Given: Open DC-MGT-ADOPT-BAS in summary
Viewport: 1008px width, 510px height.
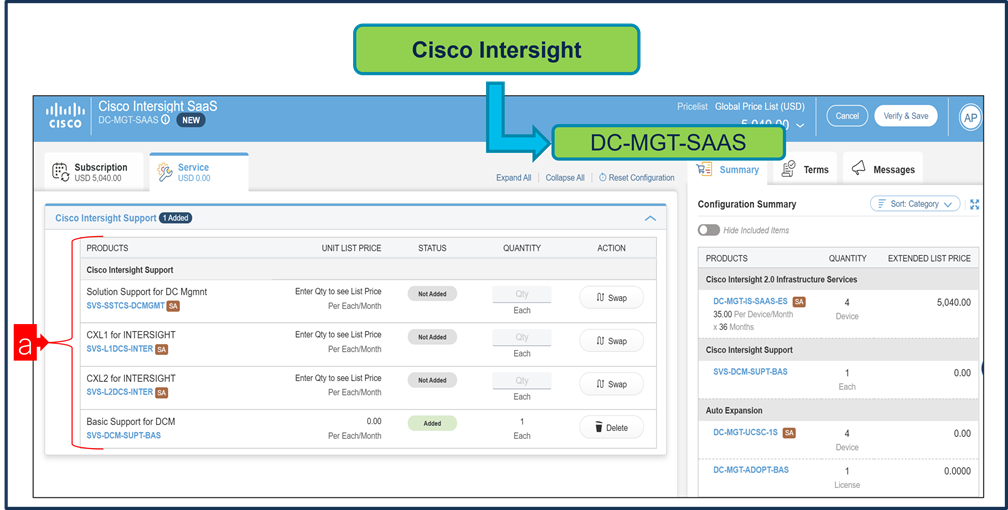Looking at the screenshot, I should (x=751, y=470).
